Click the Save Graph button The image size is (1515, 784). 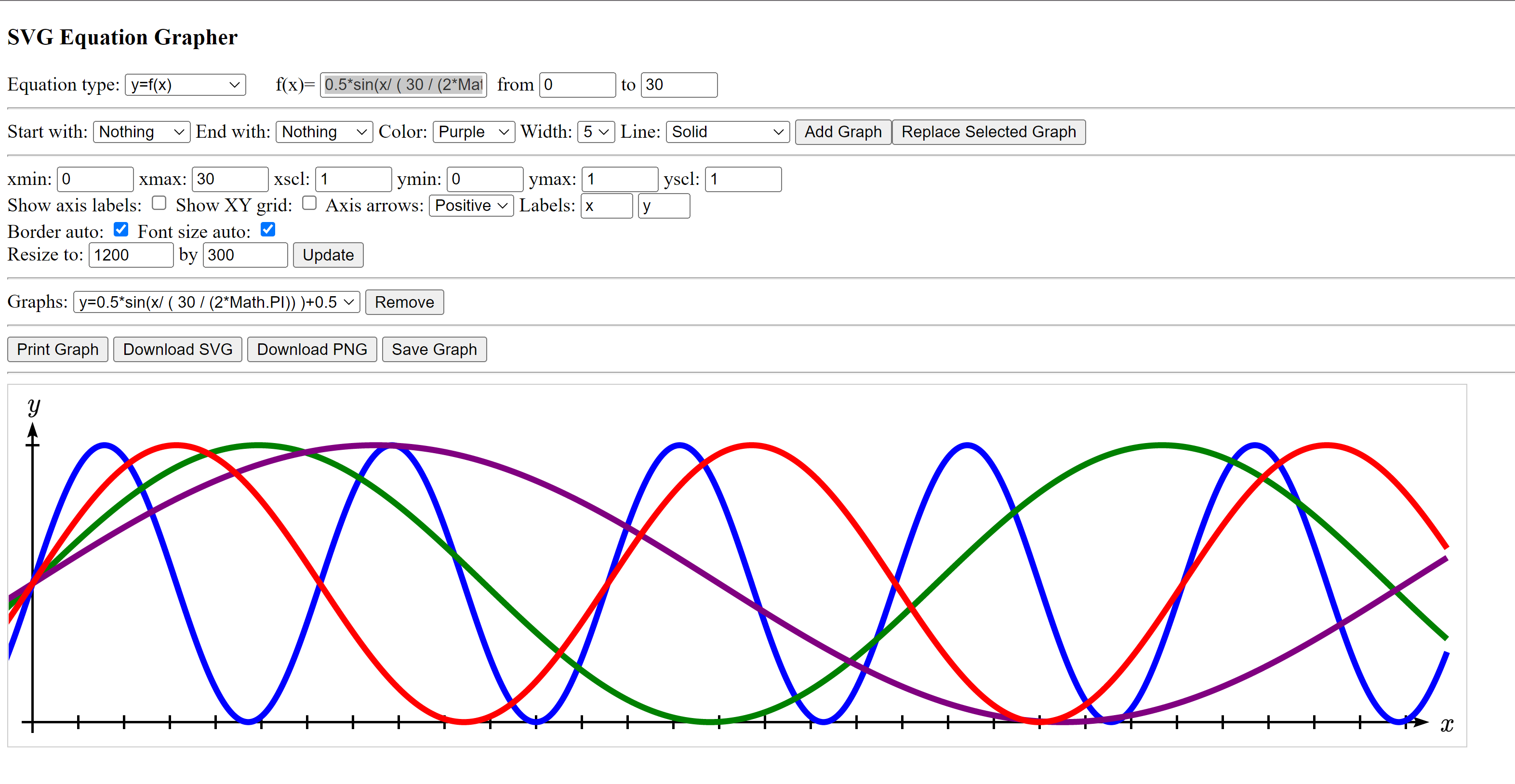(x=435, y=350)
